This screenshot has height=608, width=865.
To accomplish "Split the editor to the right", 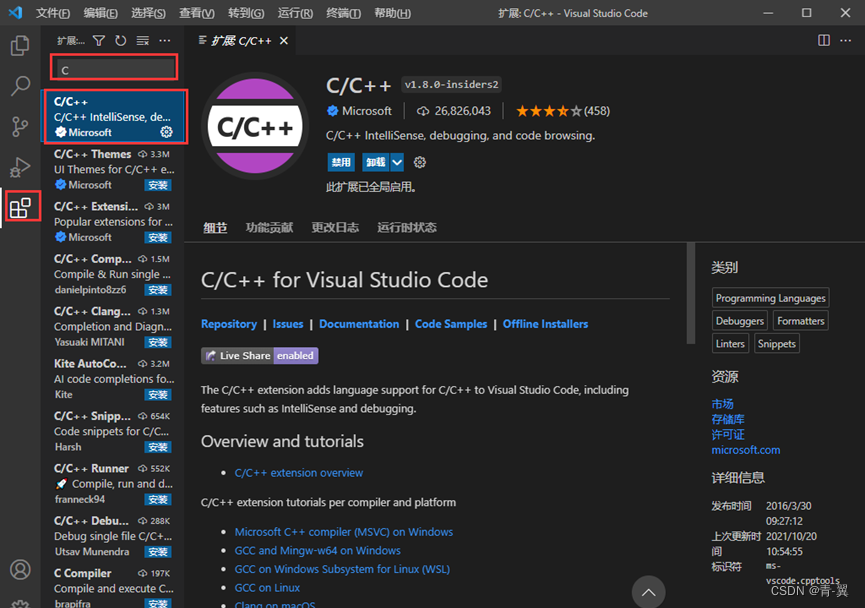I will tap(824, 40).
